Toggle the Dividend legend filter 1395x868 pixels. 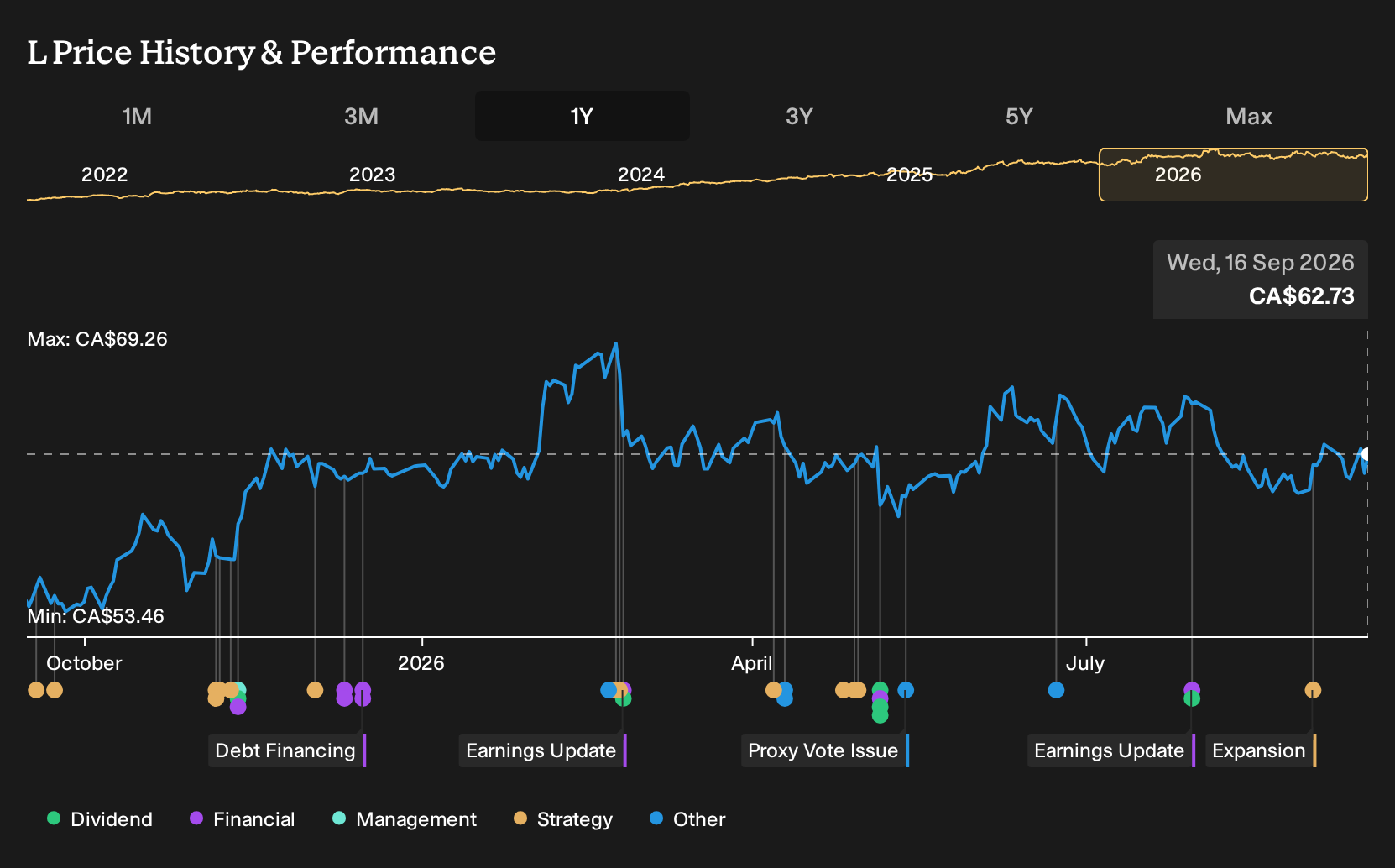[100, 819]
